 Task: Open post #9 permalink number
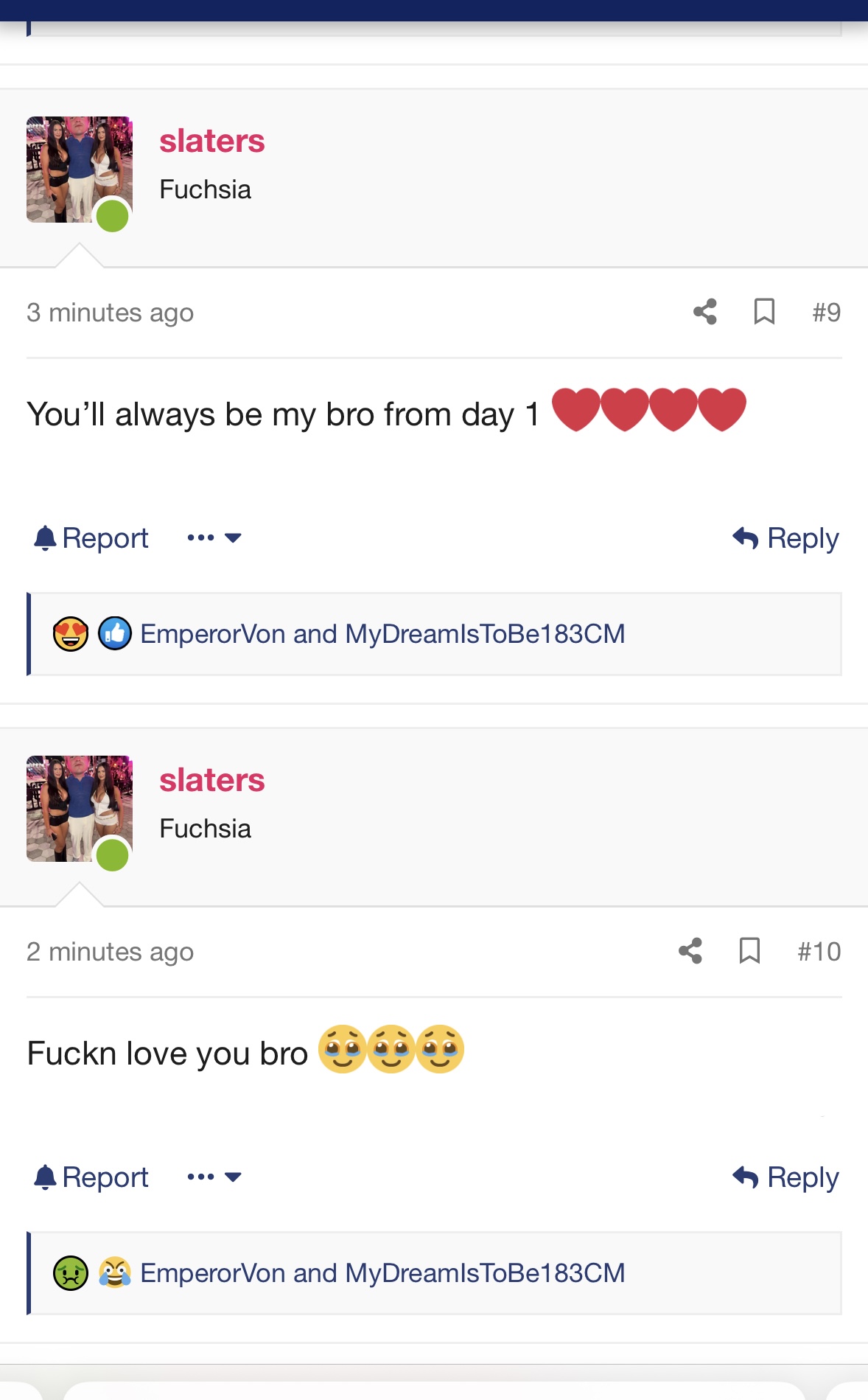click(826, 312)
